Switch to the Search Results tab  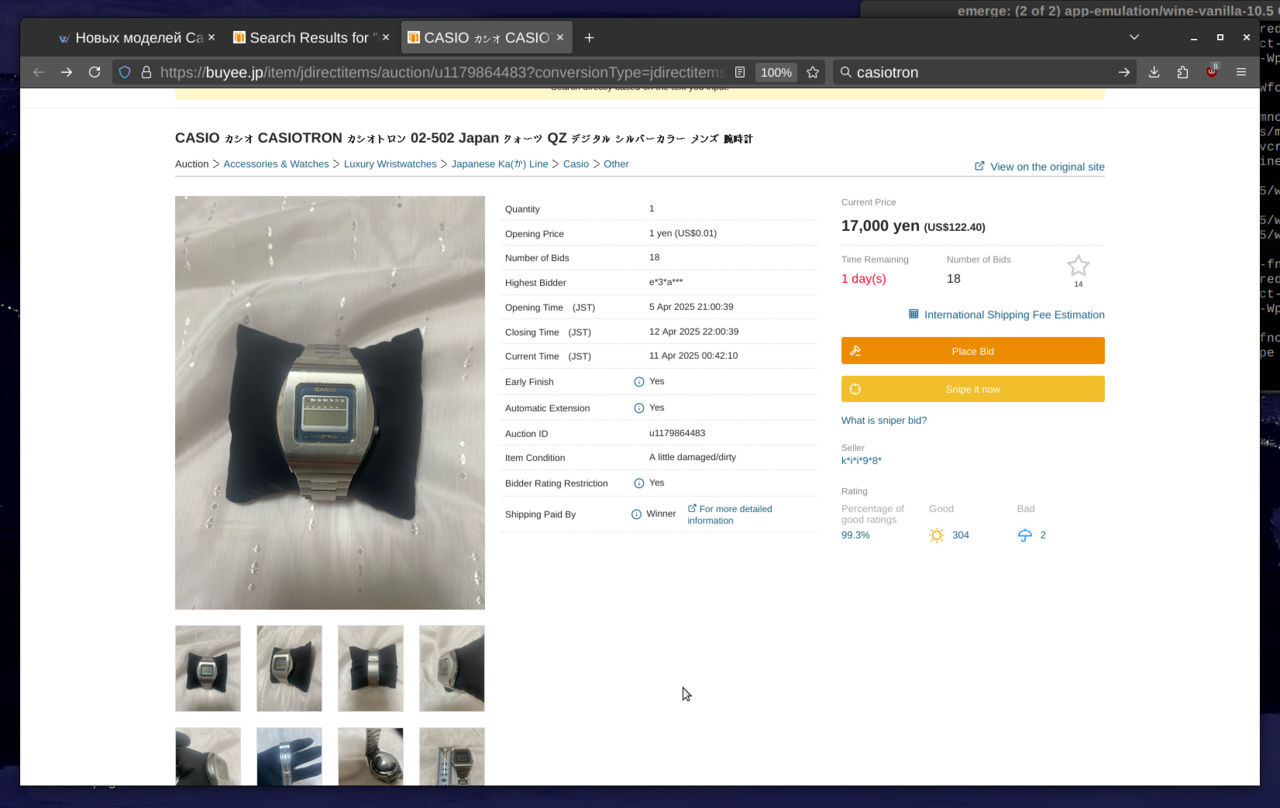point(304,37)
